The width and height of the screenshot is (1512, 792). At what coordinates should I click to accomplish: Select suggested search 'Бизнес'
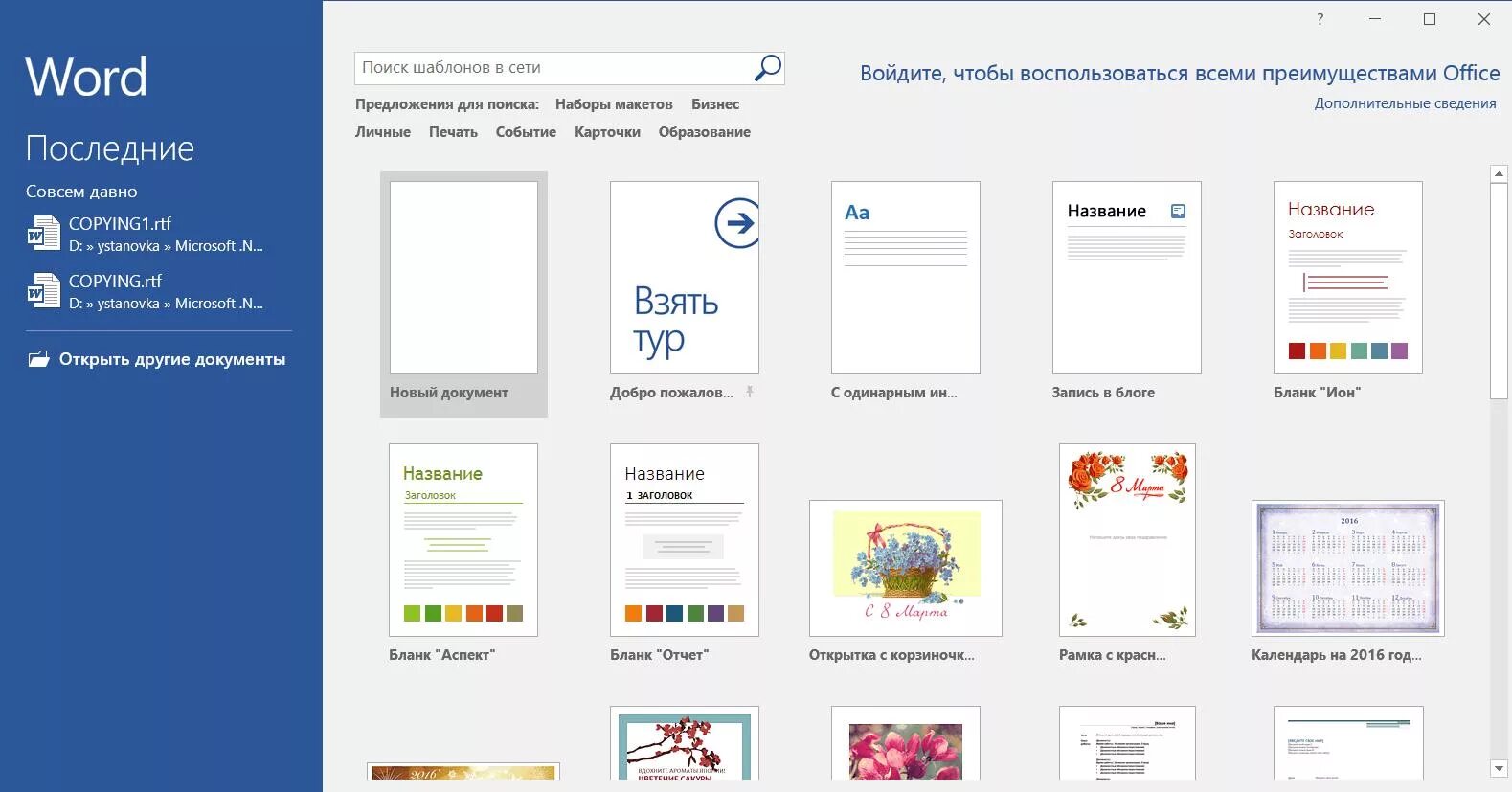tap(715, 104)
